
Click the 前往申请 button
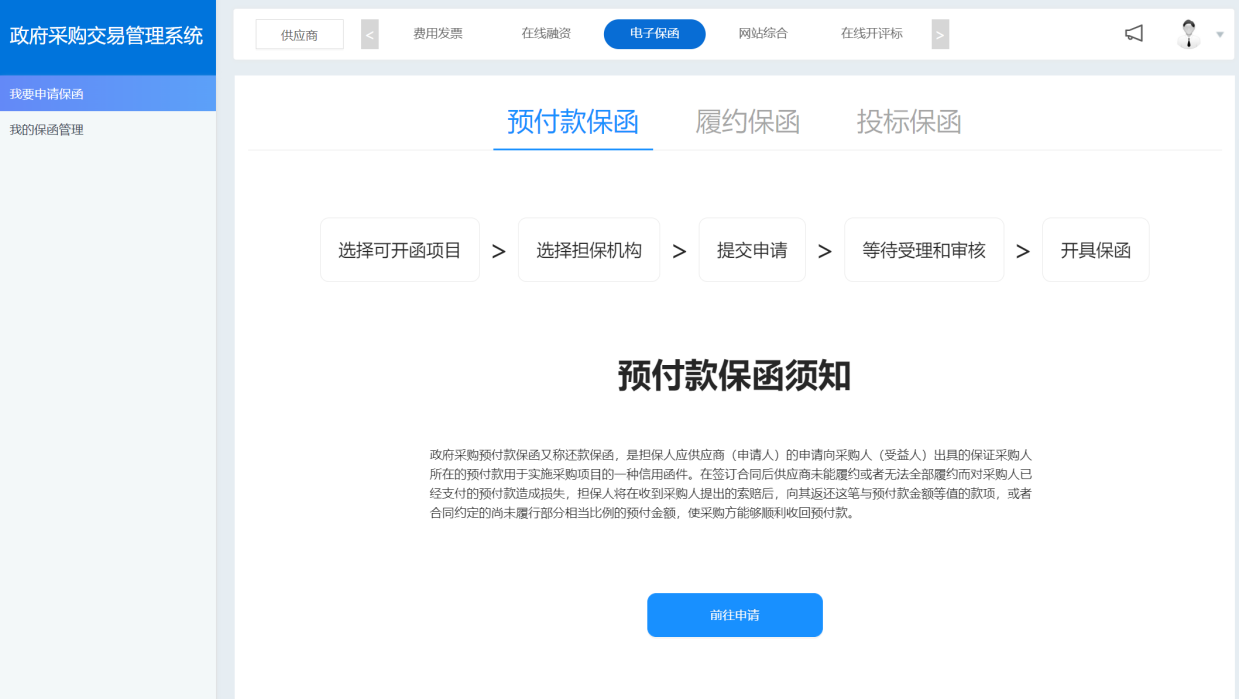click(x=734, y=615)
